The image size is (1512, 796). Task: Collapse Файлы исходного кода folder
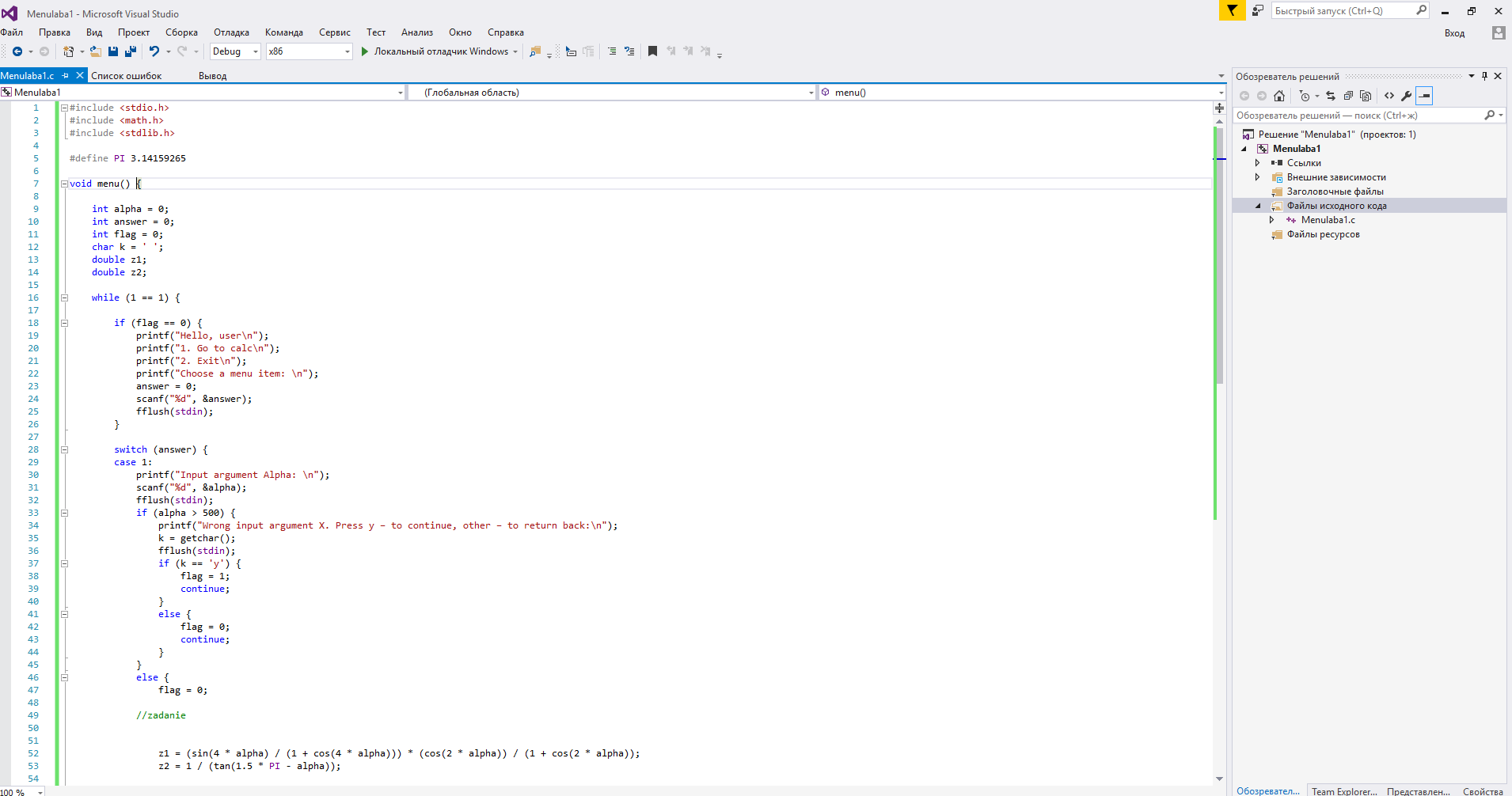pos(1258,206)
